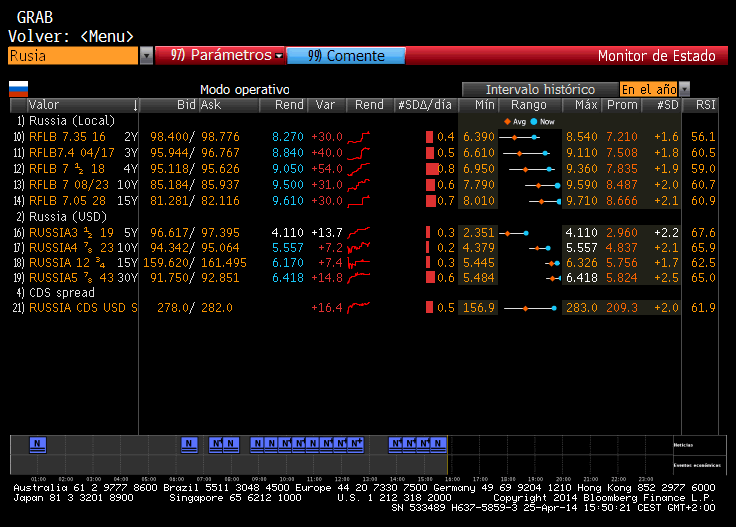Open the yield sparkline for RFLB 7 ½ 18

coord(359,169)
